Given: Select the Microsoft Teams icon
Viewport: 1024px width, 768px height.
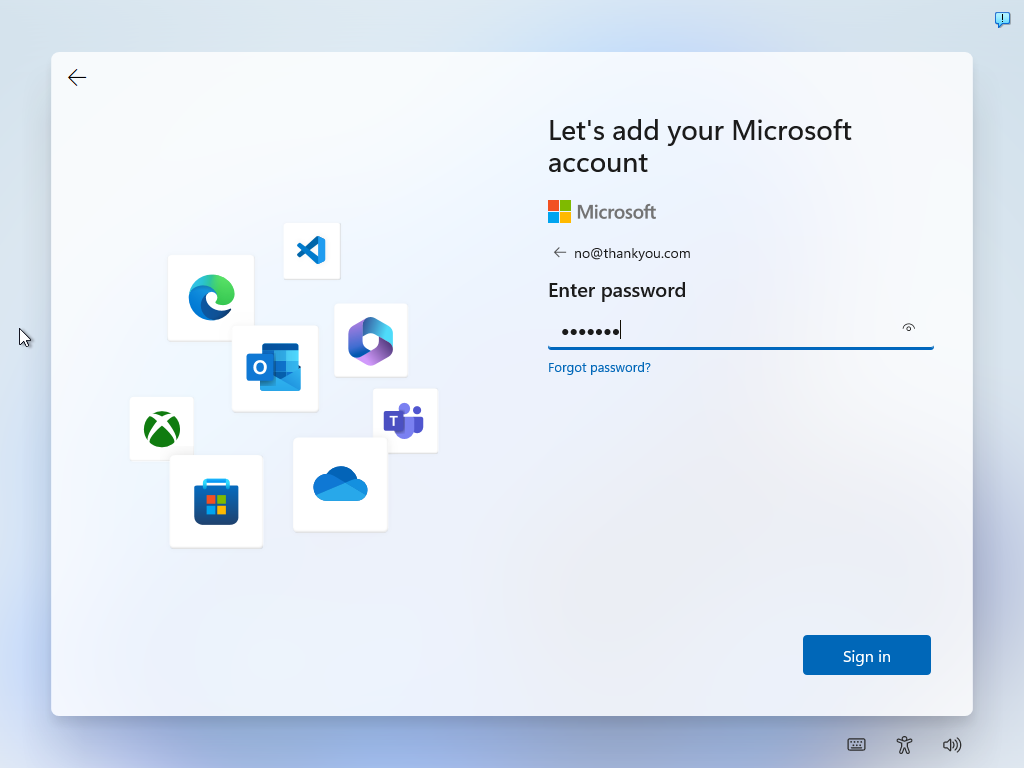Looking at the screenshot, I should coord(405,420).
